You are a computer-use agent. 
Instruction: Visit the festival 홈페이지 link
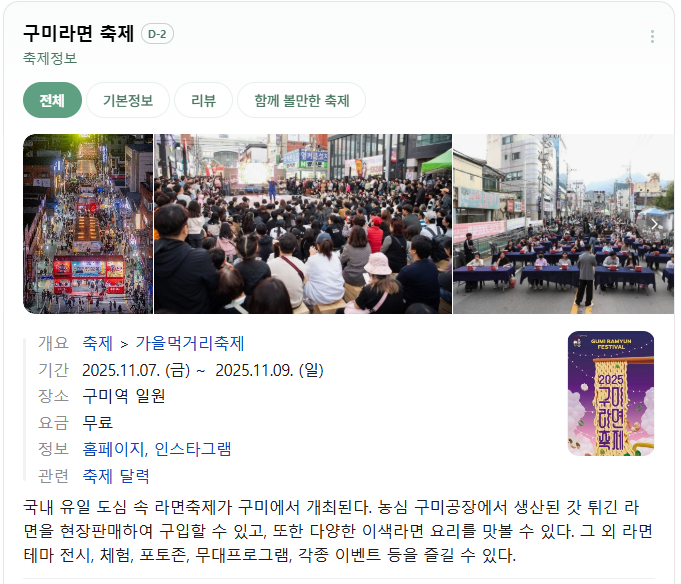tap(113, 449)
